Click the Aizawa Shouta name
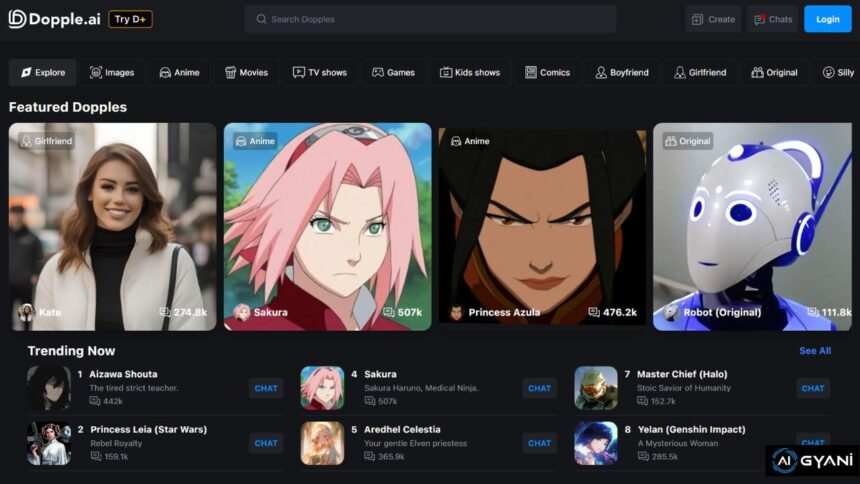Screen dimensions: 860x484 [x=123, y=374]
